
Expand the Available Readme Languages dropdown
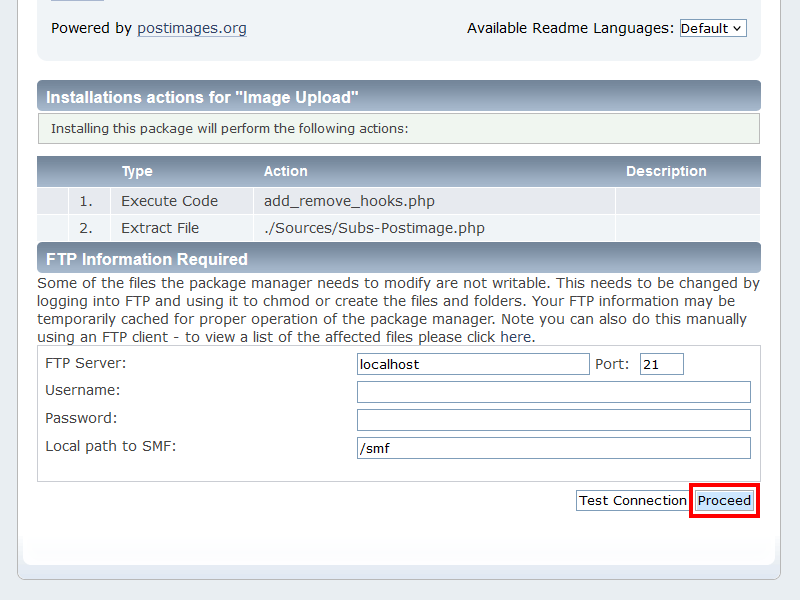coord(712,29)
